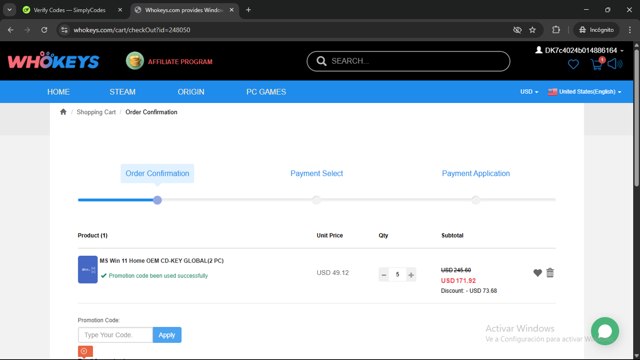The height and width of the screenshot is (360, 640).
Task: Click the Payment Select progress dot
Action: pyautogui.click(x=316, y=200)
